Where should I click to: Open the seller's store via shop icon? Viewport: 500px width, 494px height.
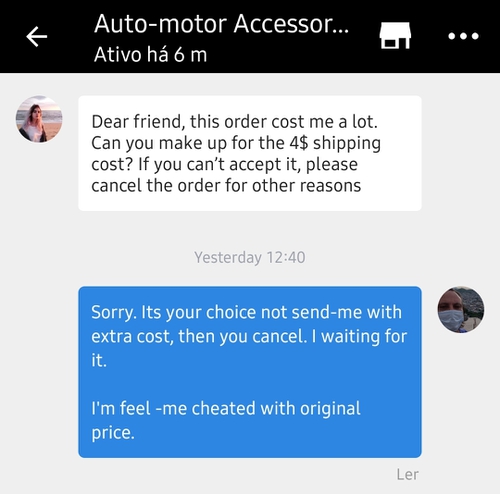[395, 35]
